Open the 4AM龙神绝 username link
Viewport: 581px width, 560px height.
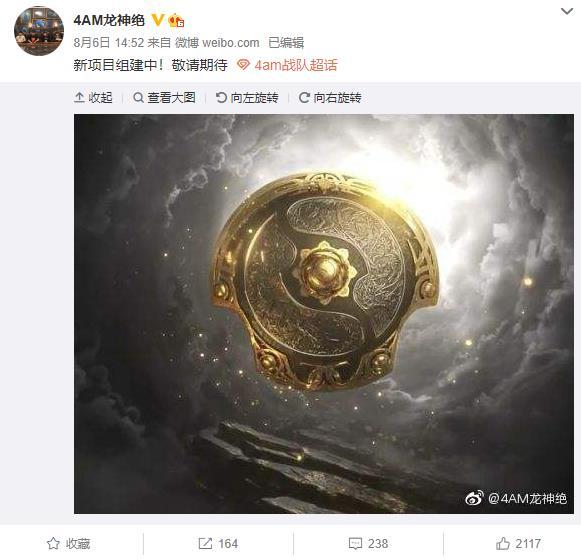pos(109,20)
